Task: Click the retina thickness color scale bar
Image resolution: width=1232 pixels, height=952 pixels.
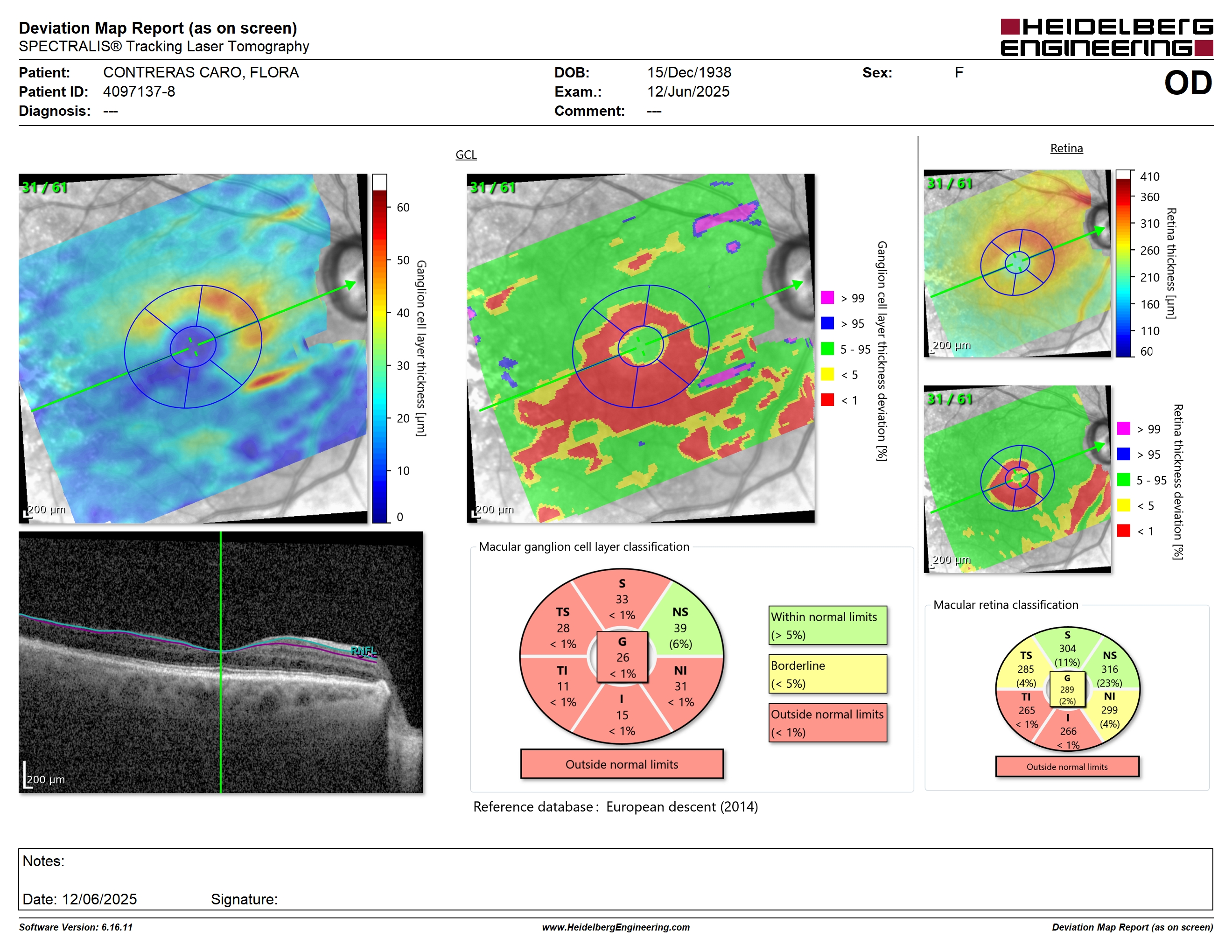Action: (1123, 263)
